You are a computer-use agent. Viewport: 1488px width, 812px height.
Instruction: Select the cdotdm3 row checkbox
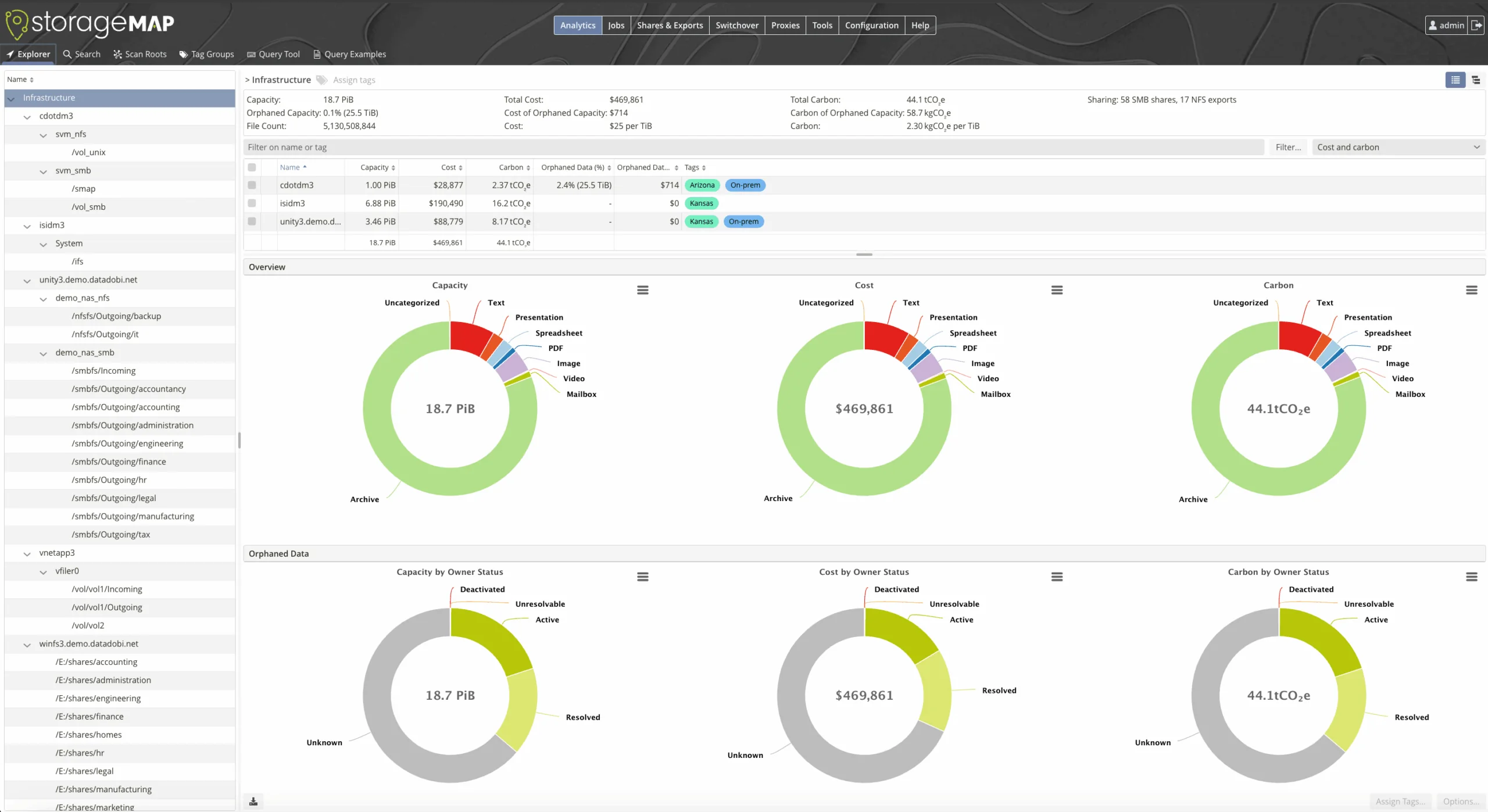point(252,185)
